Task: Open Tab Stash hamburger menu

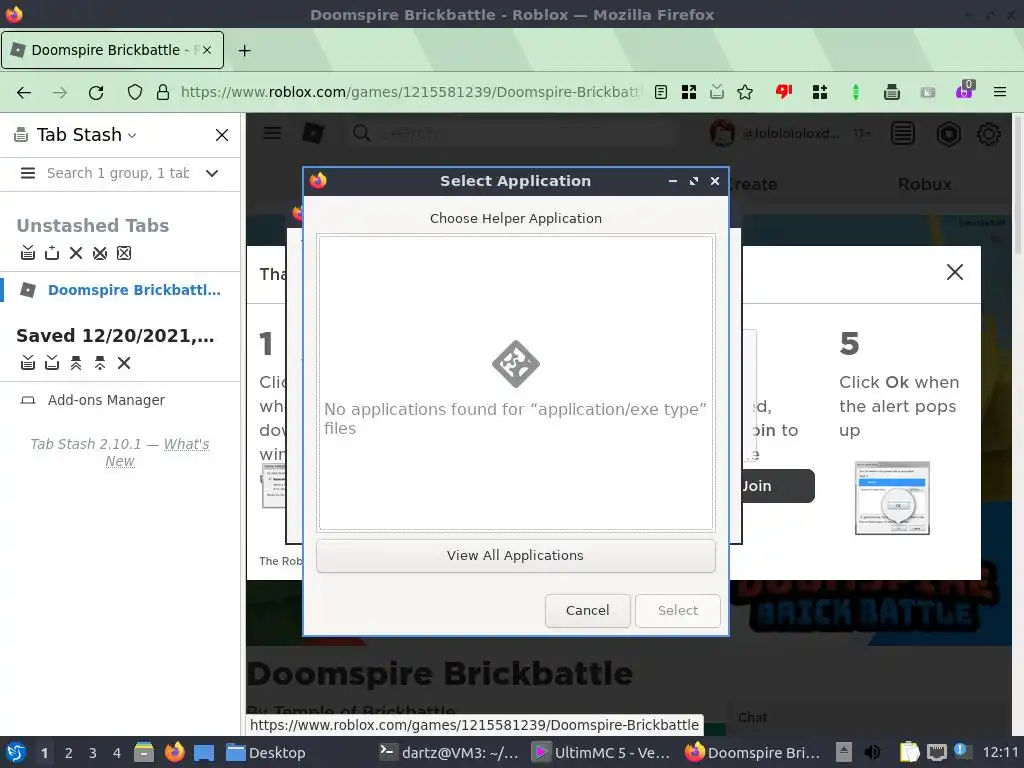Action: (27, 173)
